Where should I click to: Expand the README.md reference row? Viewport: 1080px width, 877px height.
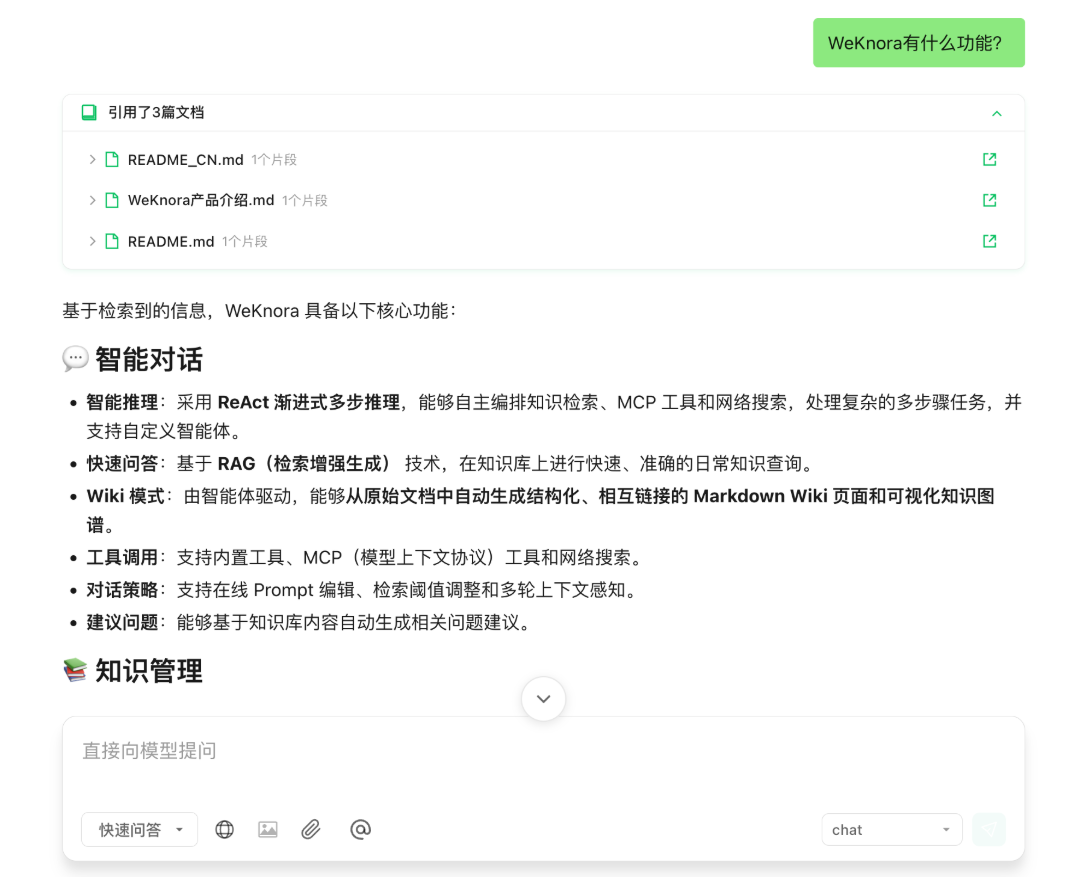[x=92, y=241]
